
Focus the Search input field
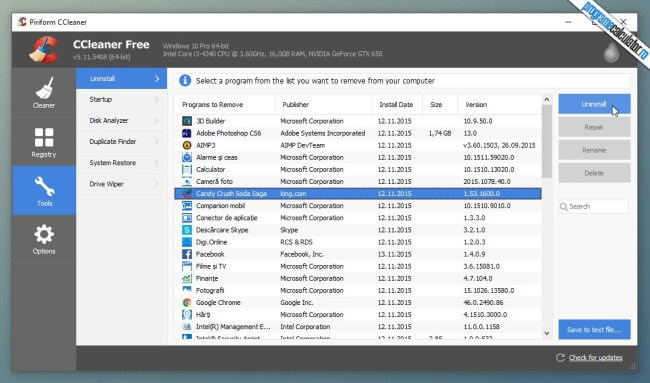pos(594,206)
